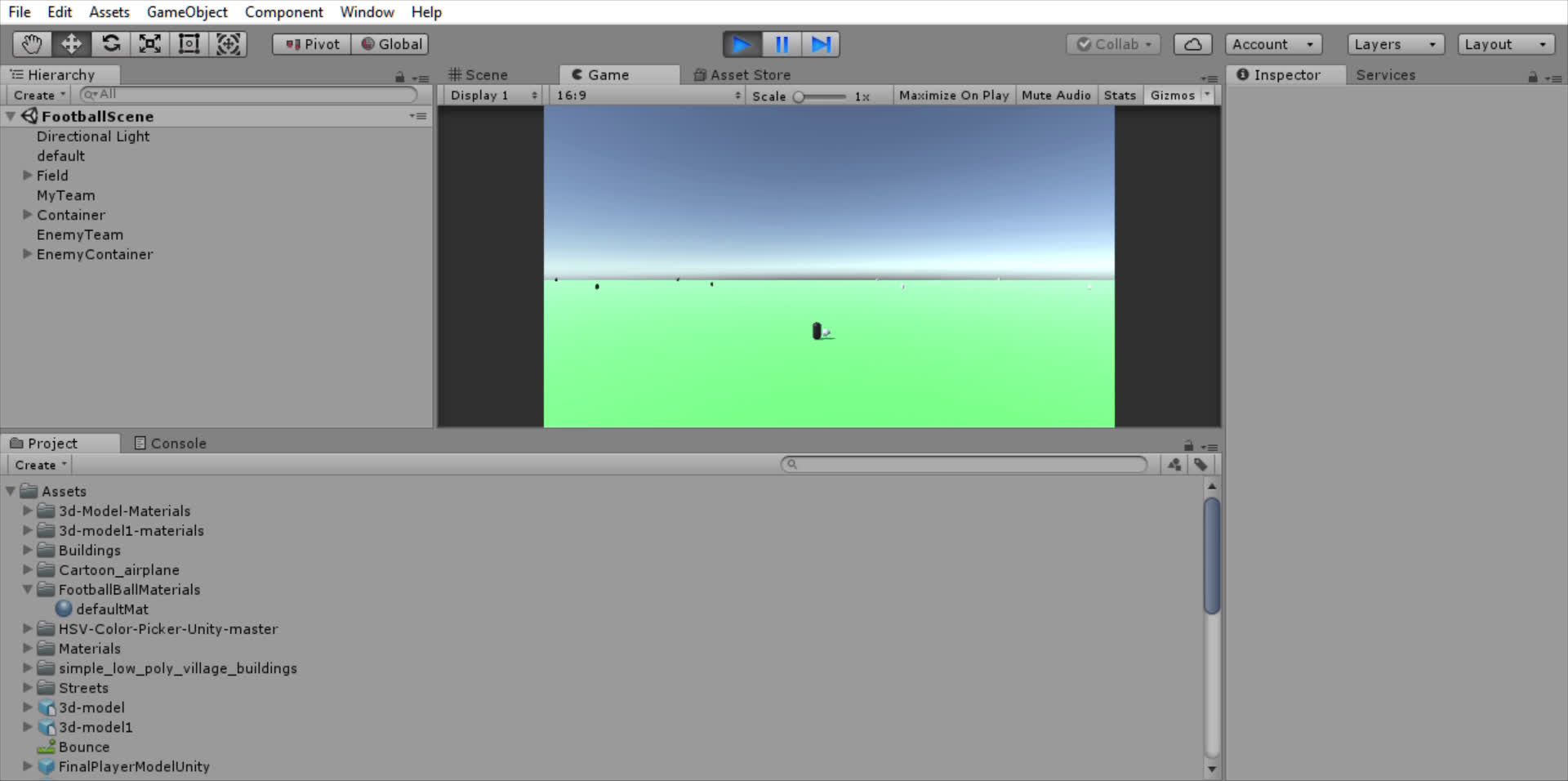The image size is (1568, 781).
Task: Select the Rect transform tool
Action: pos(189,44)
